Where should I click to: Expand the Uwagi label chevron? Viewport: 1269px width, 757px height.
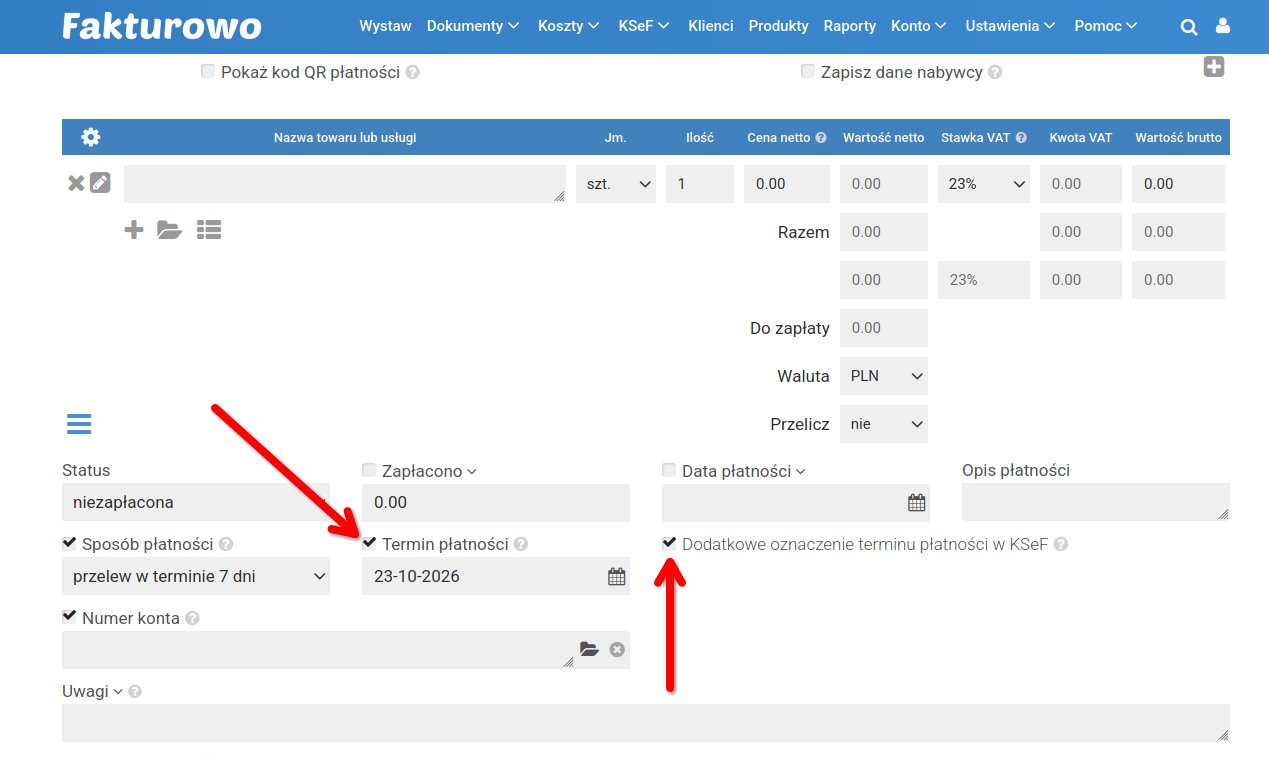[x=118, y=692]
